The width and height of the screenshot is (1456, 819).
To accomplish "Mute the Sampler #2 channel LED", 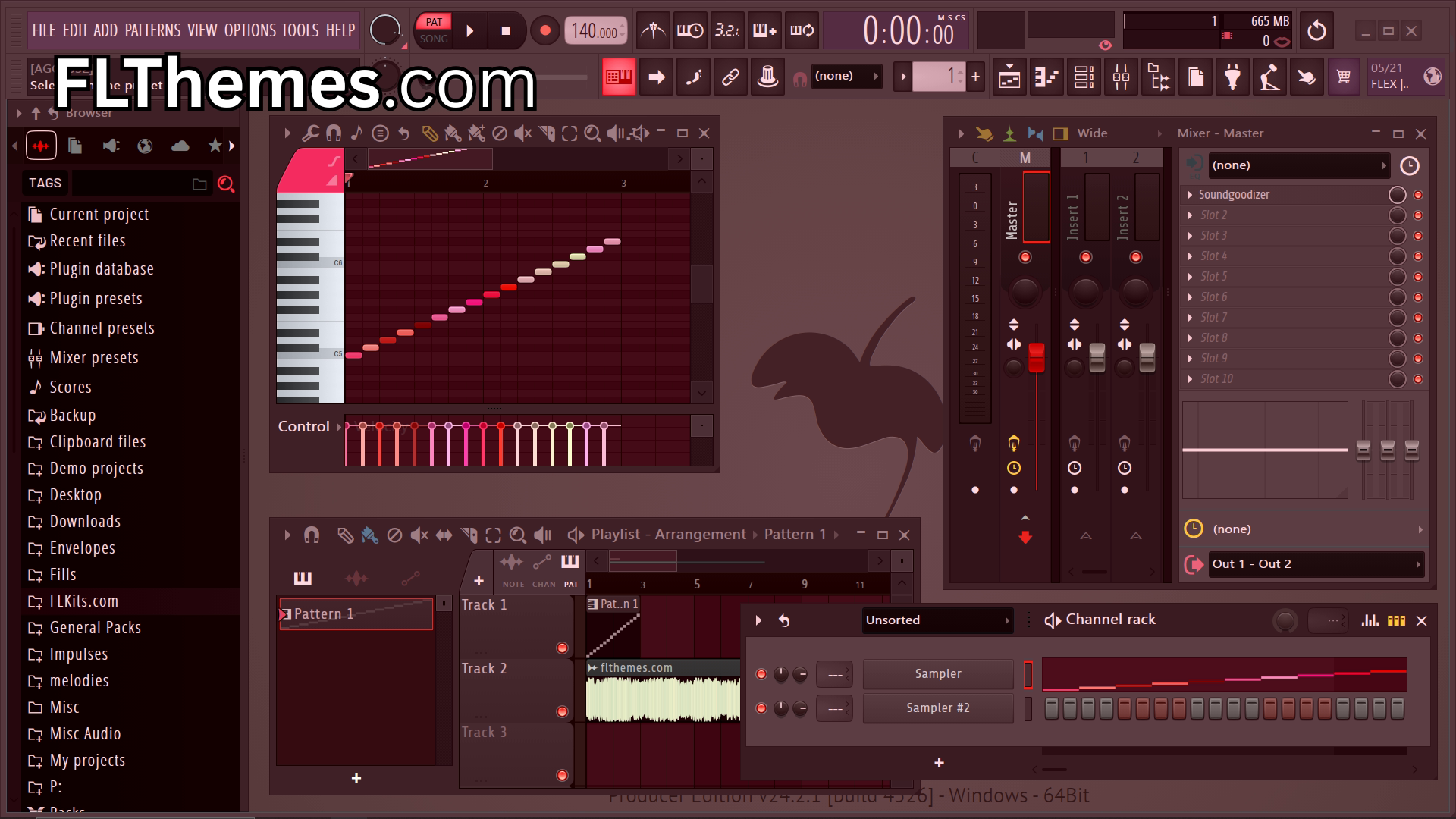I will click(761, 708).
